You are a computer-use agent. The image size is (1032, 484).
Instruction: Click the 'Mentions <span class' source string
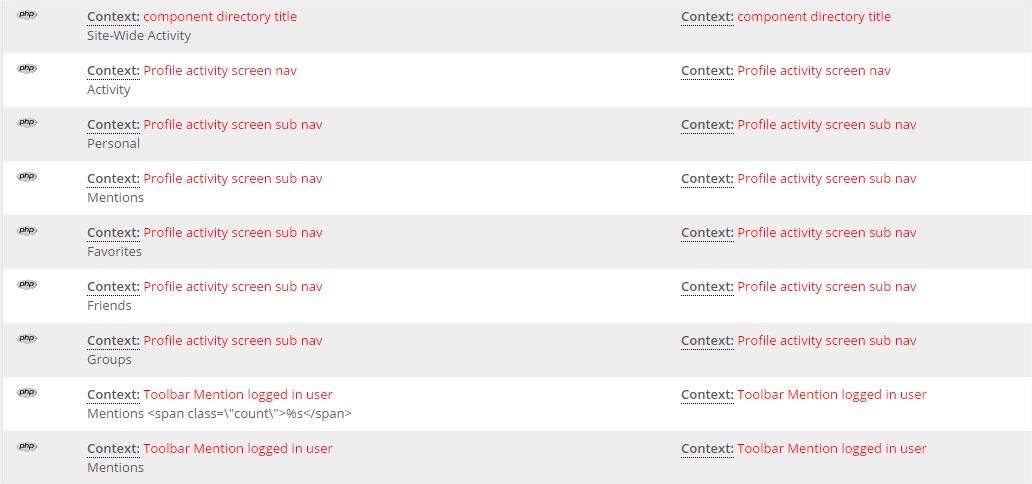pos(219,414)
